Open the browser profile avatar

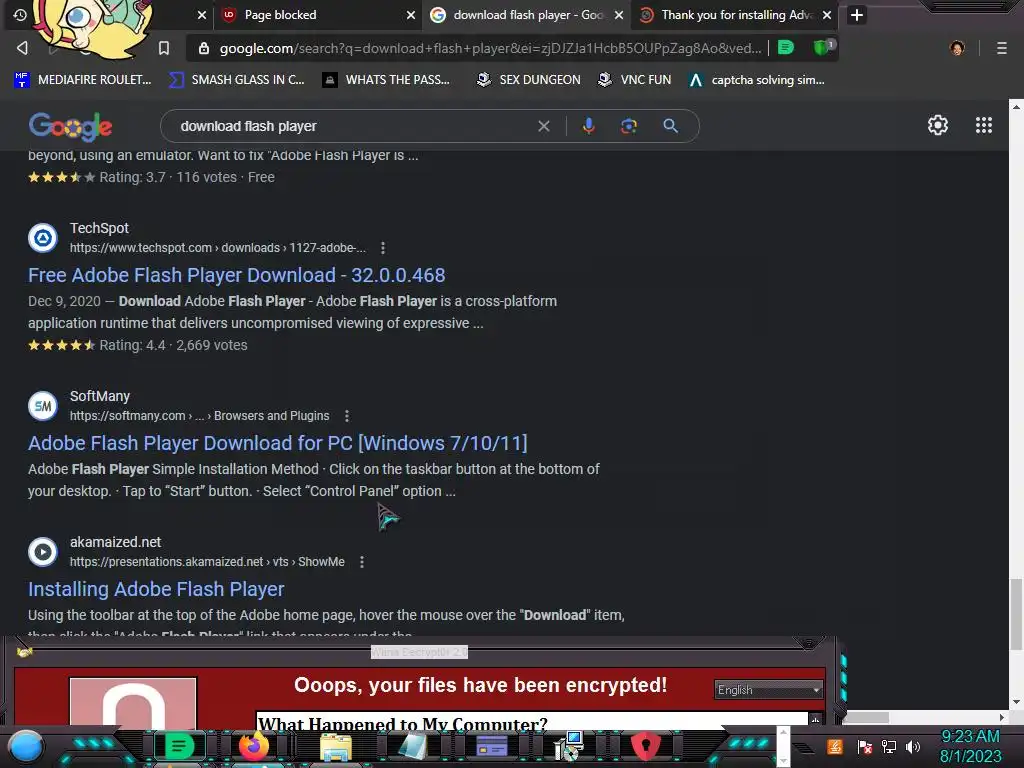pyautogui.click(x=957, y=48)
